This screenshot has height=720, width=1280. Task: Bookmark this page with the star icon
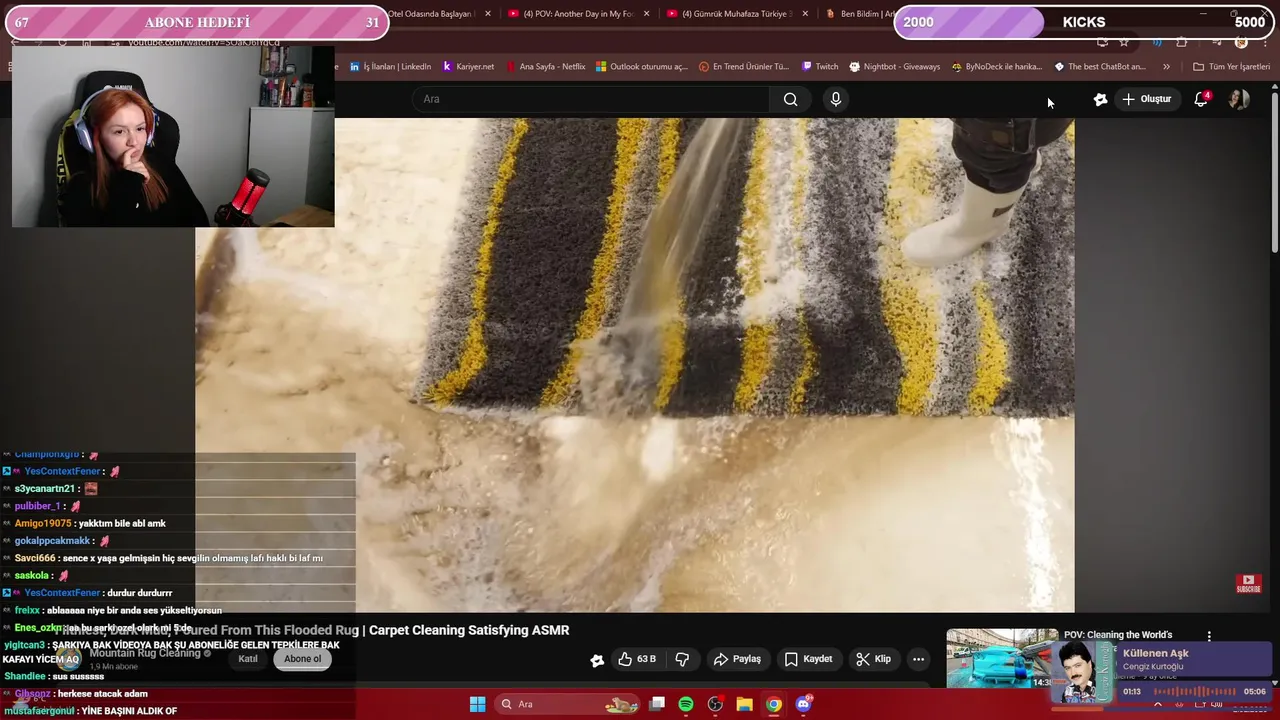[1124, 42]
